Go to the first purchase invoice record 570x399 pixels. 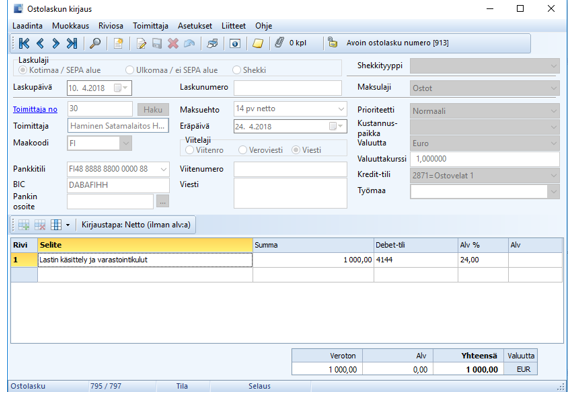24,43
